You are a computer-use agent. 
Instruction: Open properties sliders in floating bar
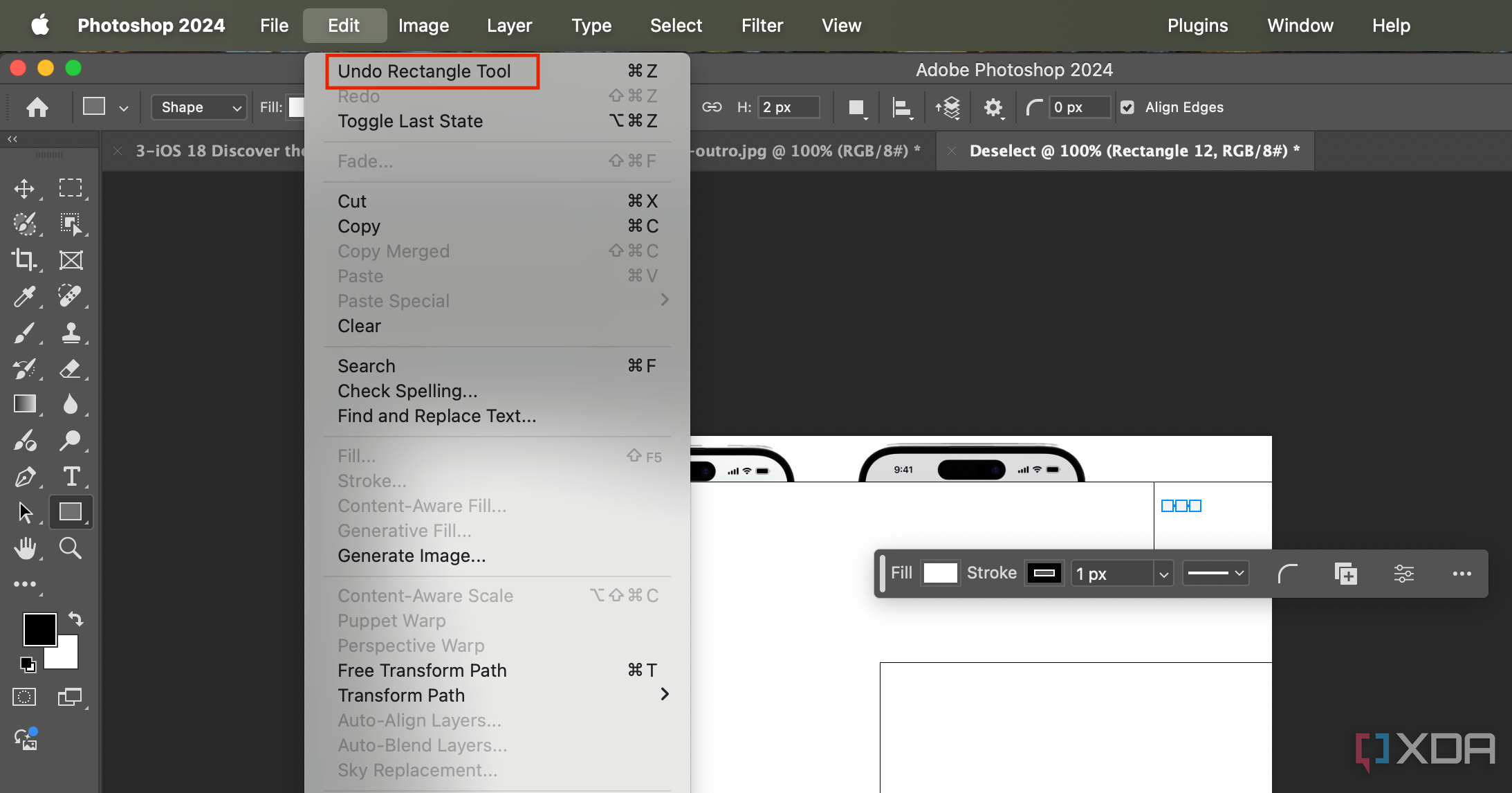(1403, 574)
